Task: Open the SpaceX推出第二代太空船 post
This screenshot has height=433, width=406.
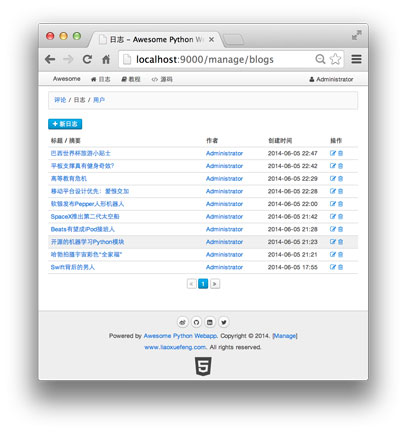Action: pos(85,217)
